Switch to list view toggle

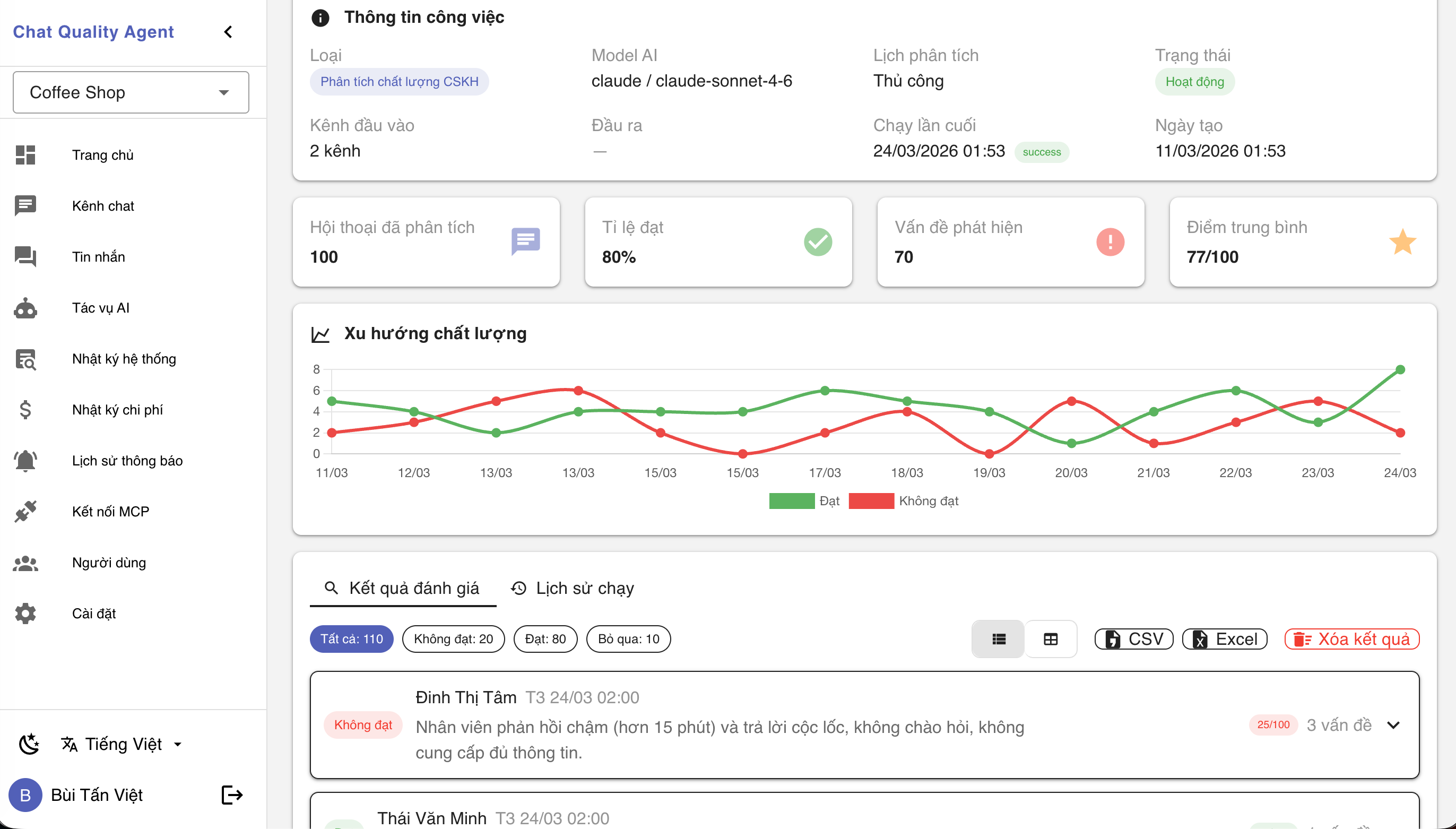pyautogui.click(x=999, y=639)
